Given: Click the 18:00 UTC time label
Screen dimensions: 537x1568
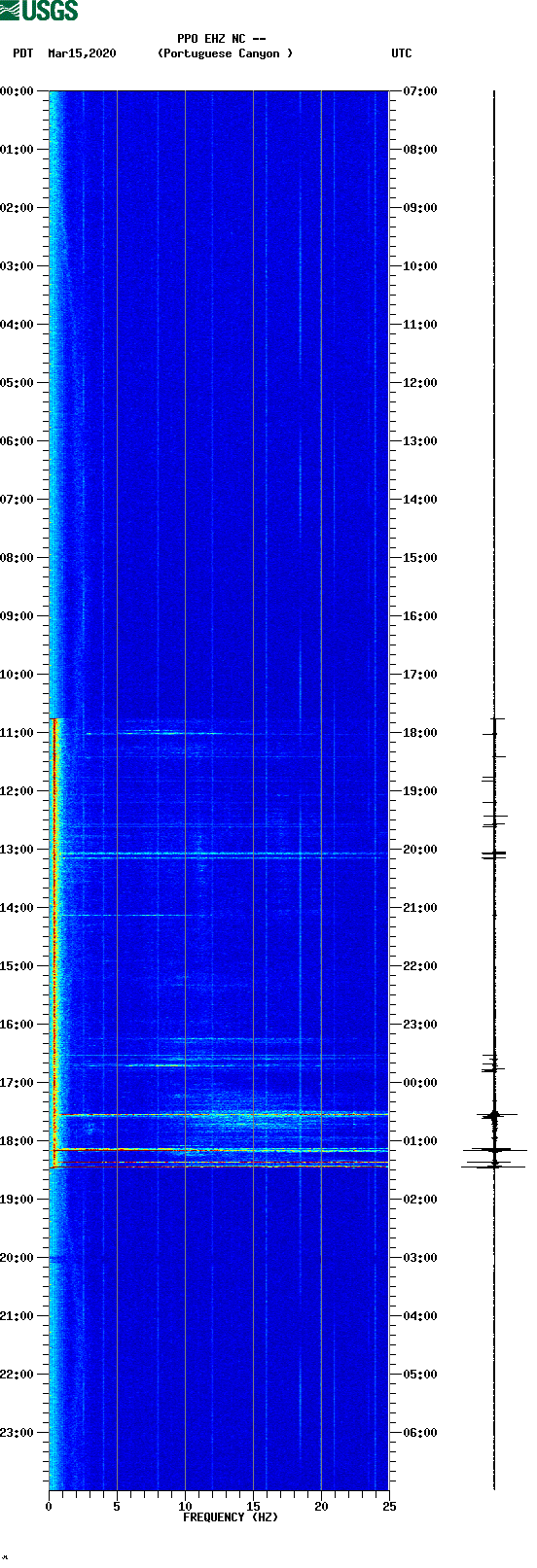Looking at the screenshot, I should click(420, 733).
